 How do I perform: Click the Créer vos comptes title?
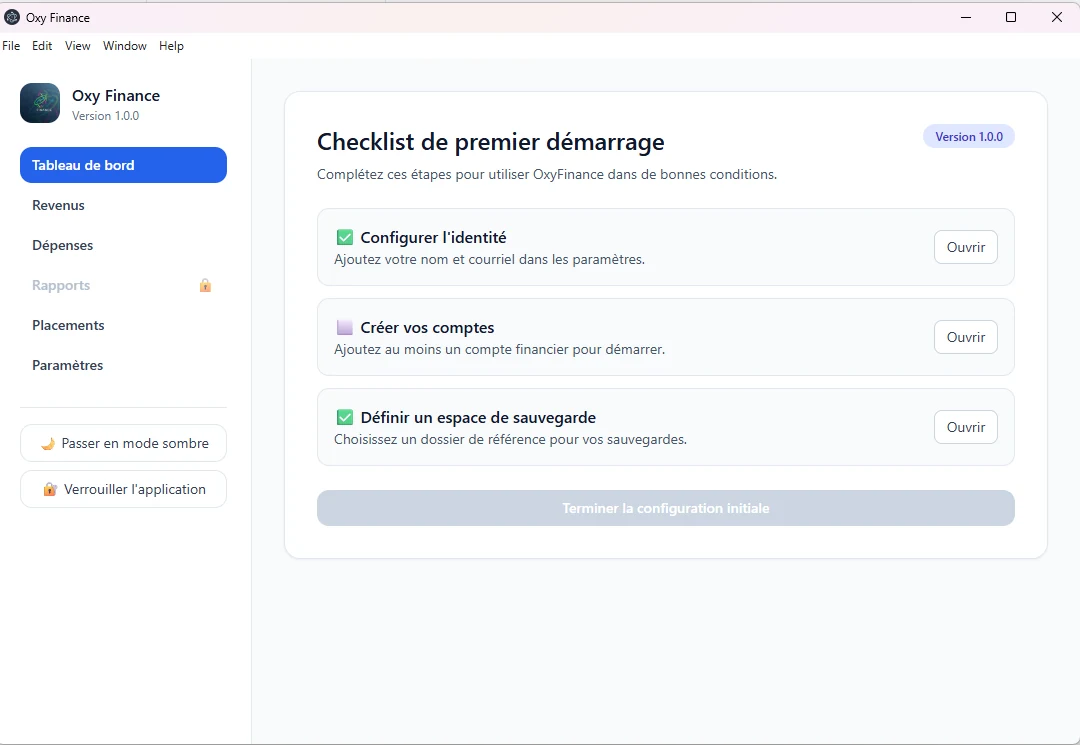(x=427, y=328)
